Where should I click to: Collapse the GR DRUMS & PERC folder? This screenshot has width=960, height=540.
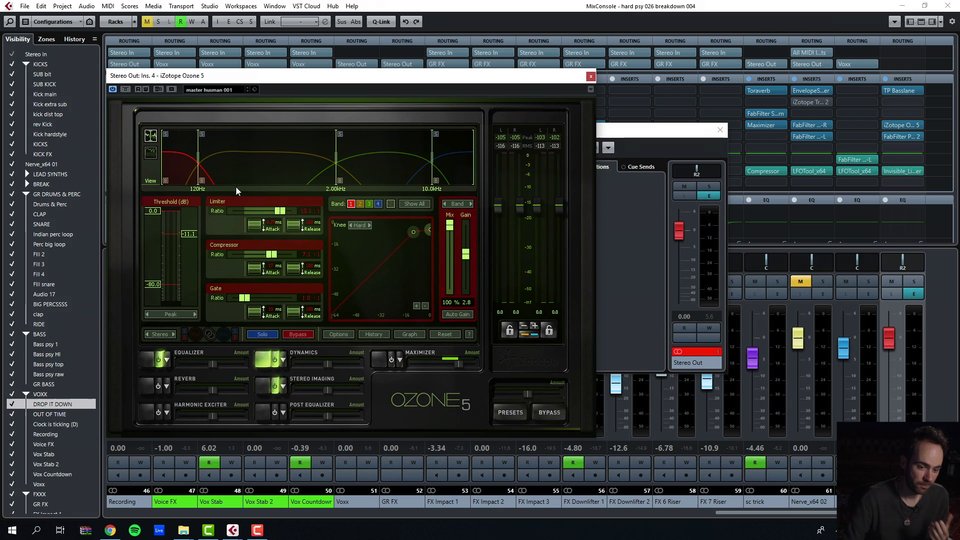click(26, 194)
